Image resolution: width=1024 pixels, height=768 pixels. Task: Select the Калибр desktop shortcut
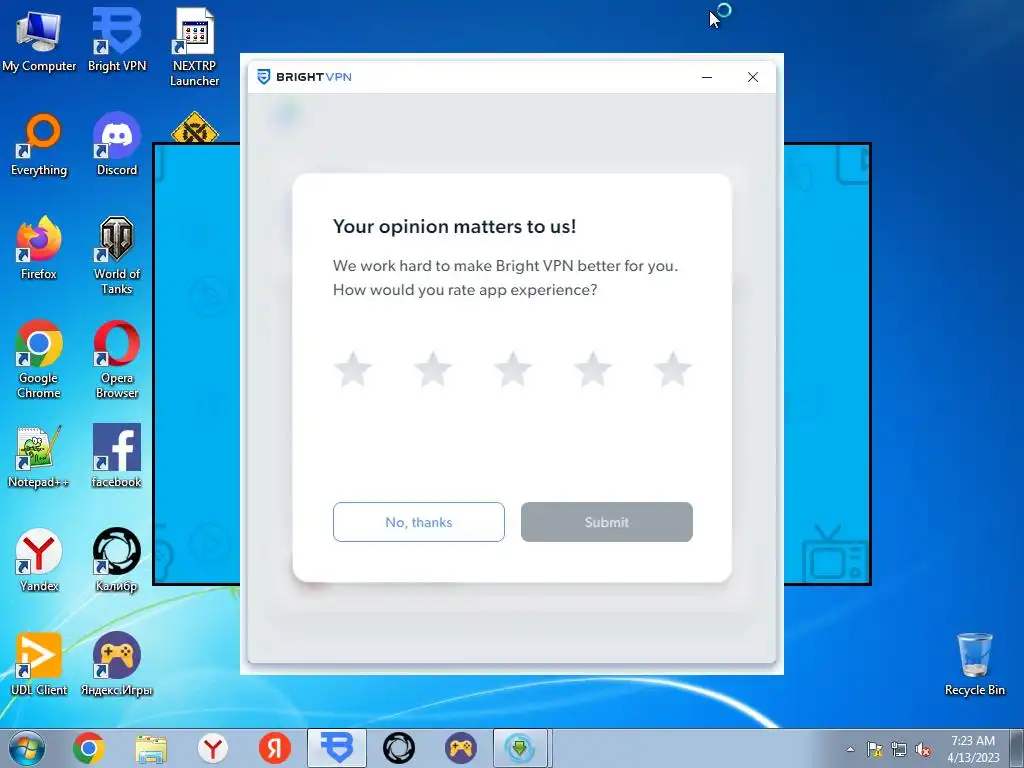click(x=117, y=560)
